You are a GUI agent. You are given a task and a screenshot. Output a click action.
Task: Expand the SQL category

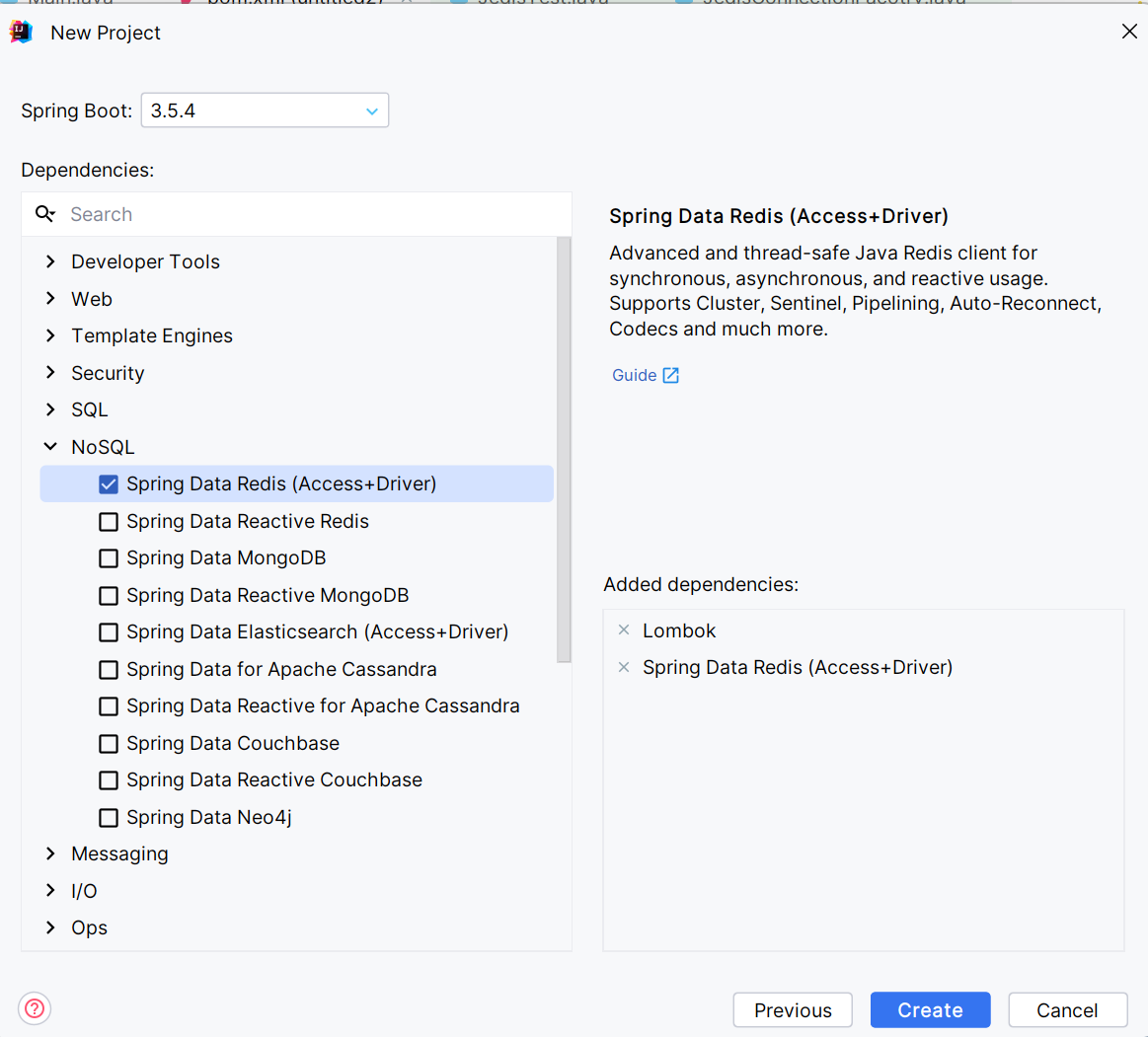[x=50, y=409]
